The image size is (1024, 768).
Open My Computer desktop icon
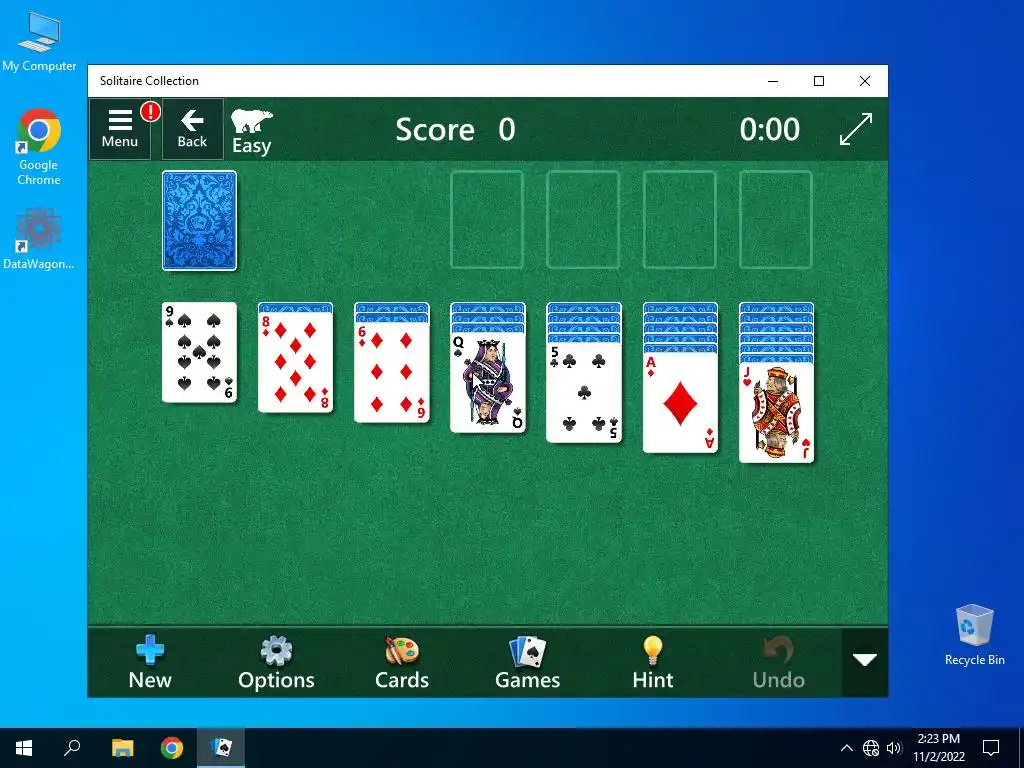point(39,41)
